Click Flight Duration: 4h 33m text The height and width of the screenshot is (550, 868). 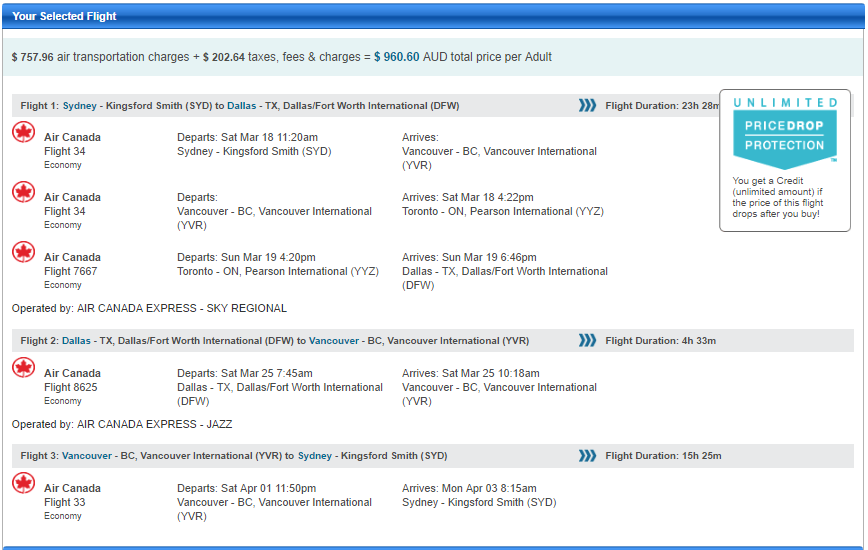pos(660,341)
